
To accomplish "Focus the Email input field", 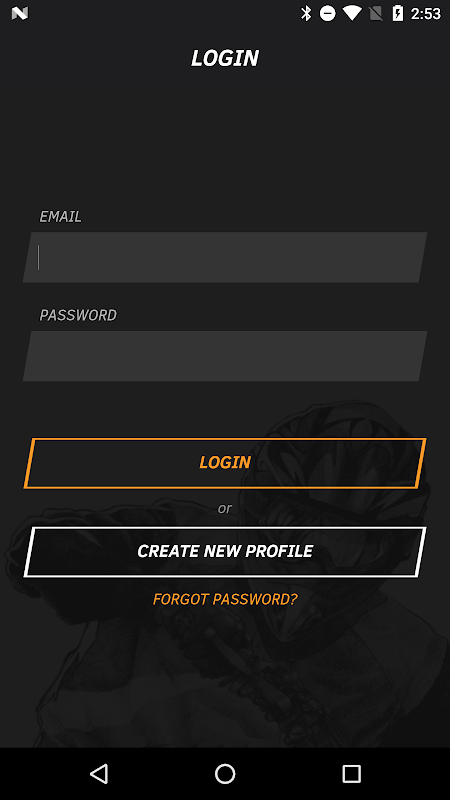I will 225,257.
